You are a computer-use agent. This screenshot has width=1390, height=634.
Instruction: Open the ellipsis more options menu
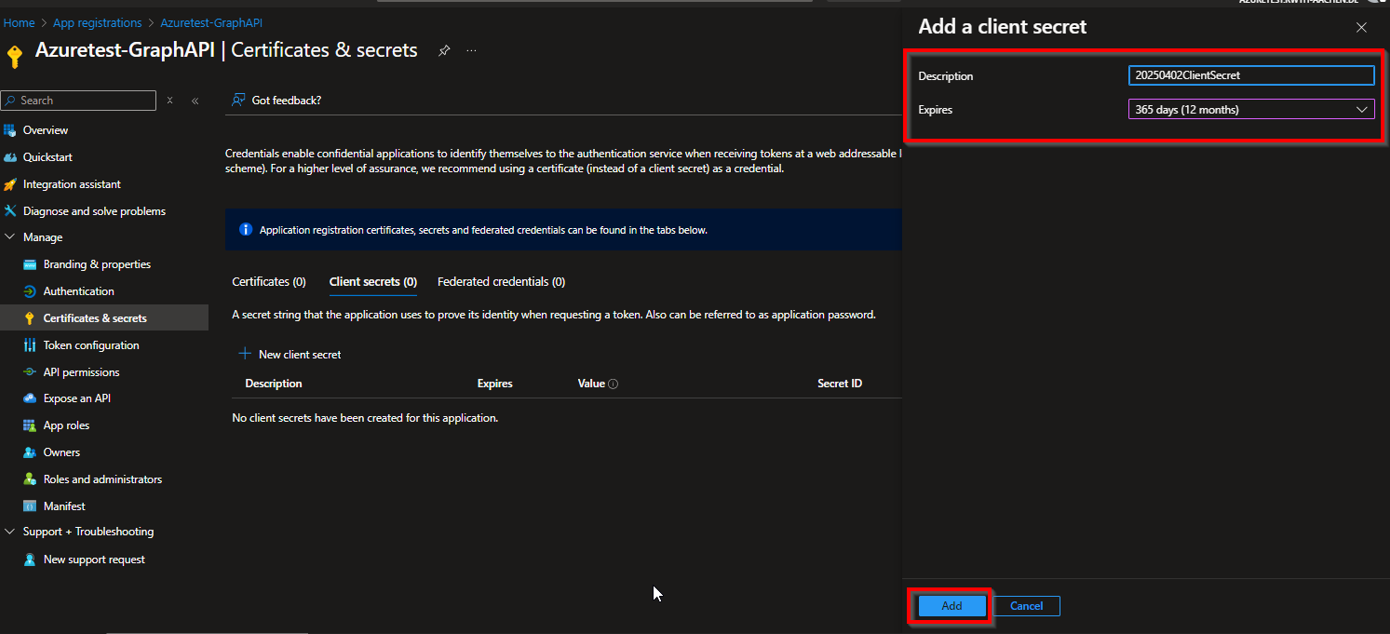point(472,51)
